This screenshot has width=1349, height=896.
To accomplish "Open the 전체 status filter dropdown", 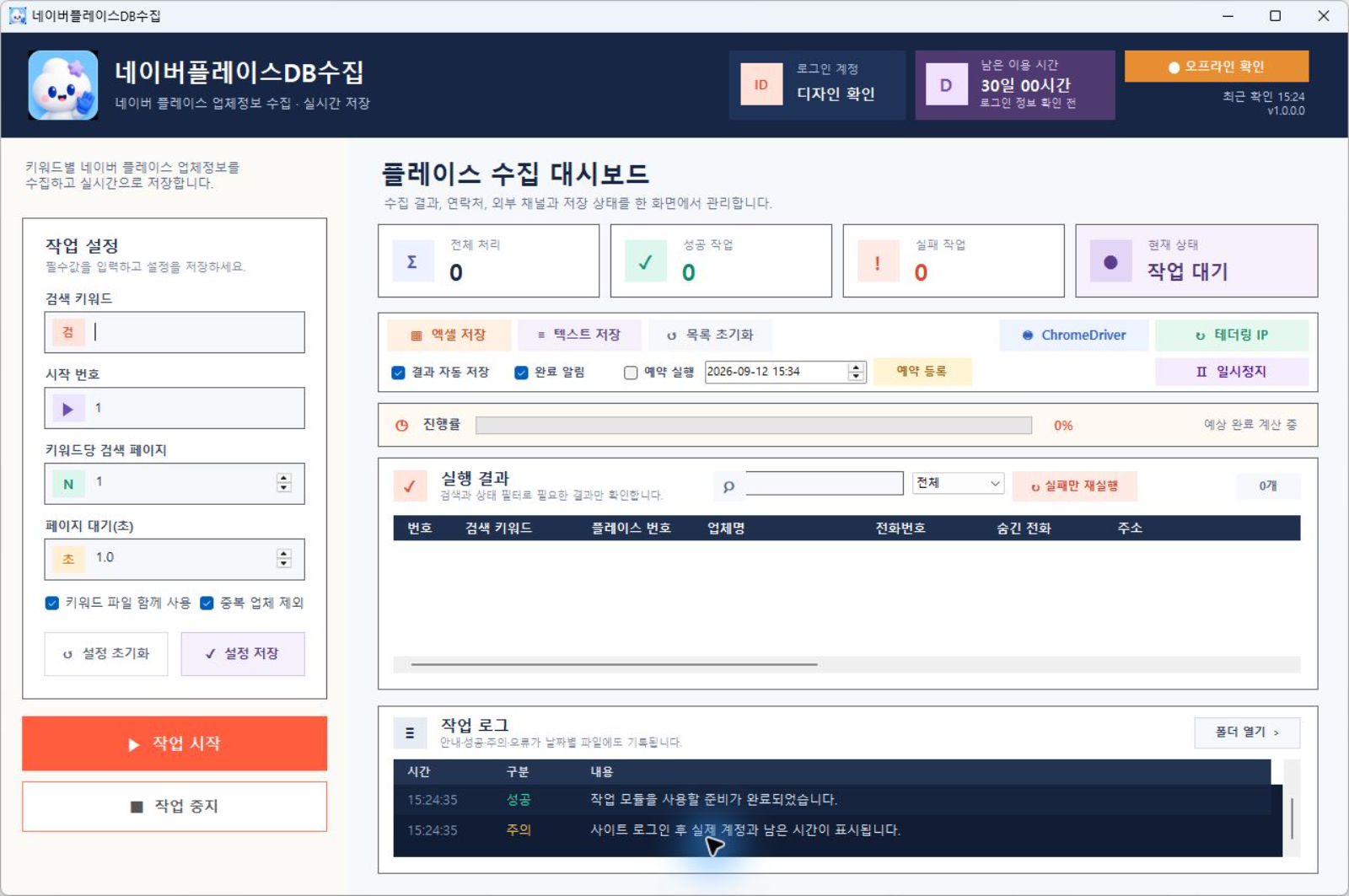I will 958,483.
